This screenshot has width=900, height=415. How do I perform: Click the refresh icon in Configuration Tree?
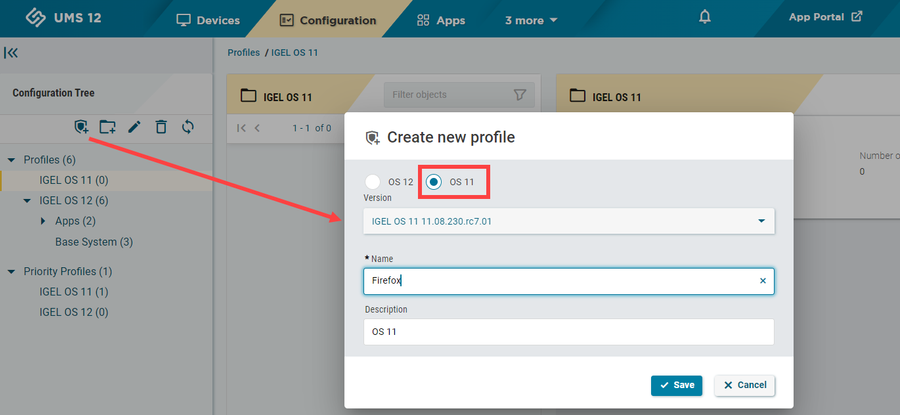click(x=187, y=127)
